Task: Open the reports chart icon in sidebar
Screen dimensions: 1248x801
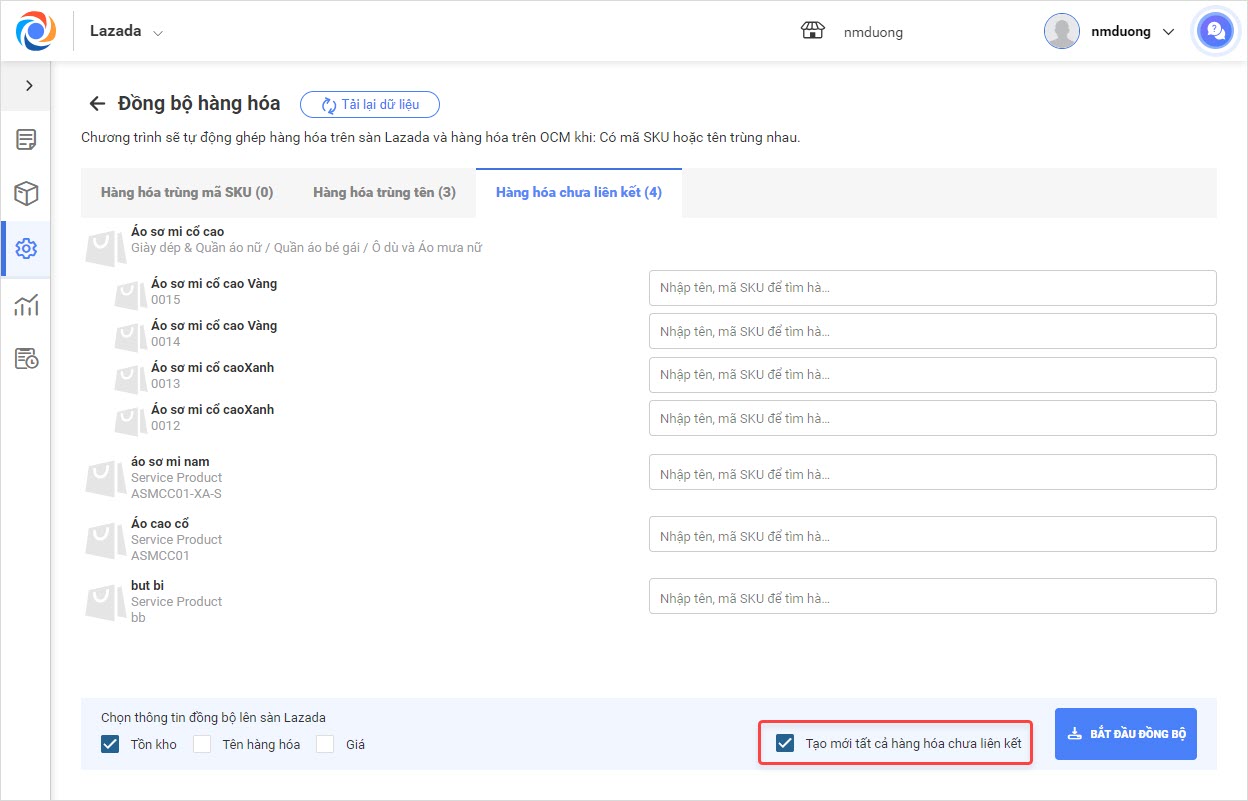Action: 26,304
